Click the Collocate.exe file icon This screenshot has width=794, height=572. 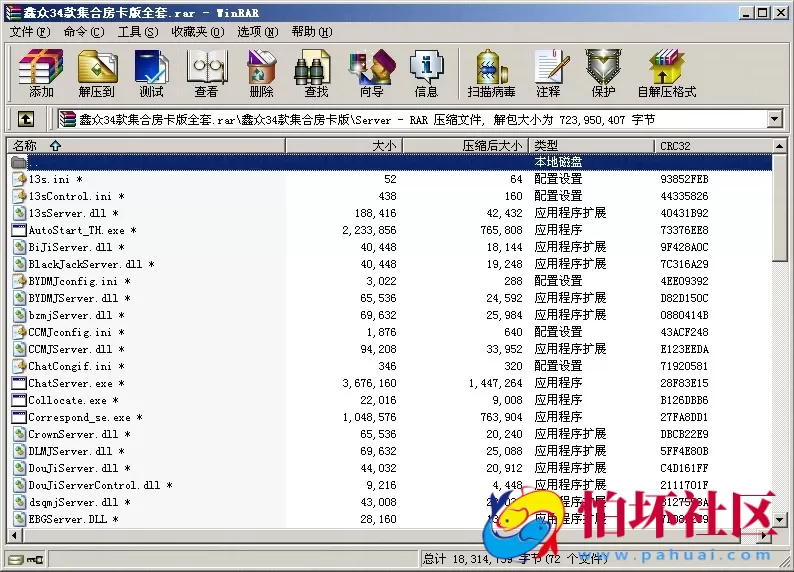[19, 400]
